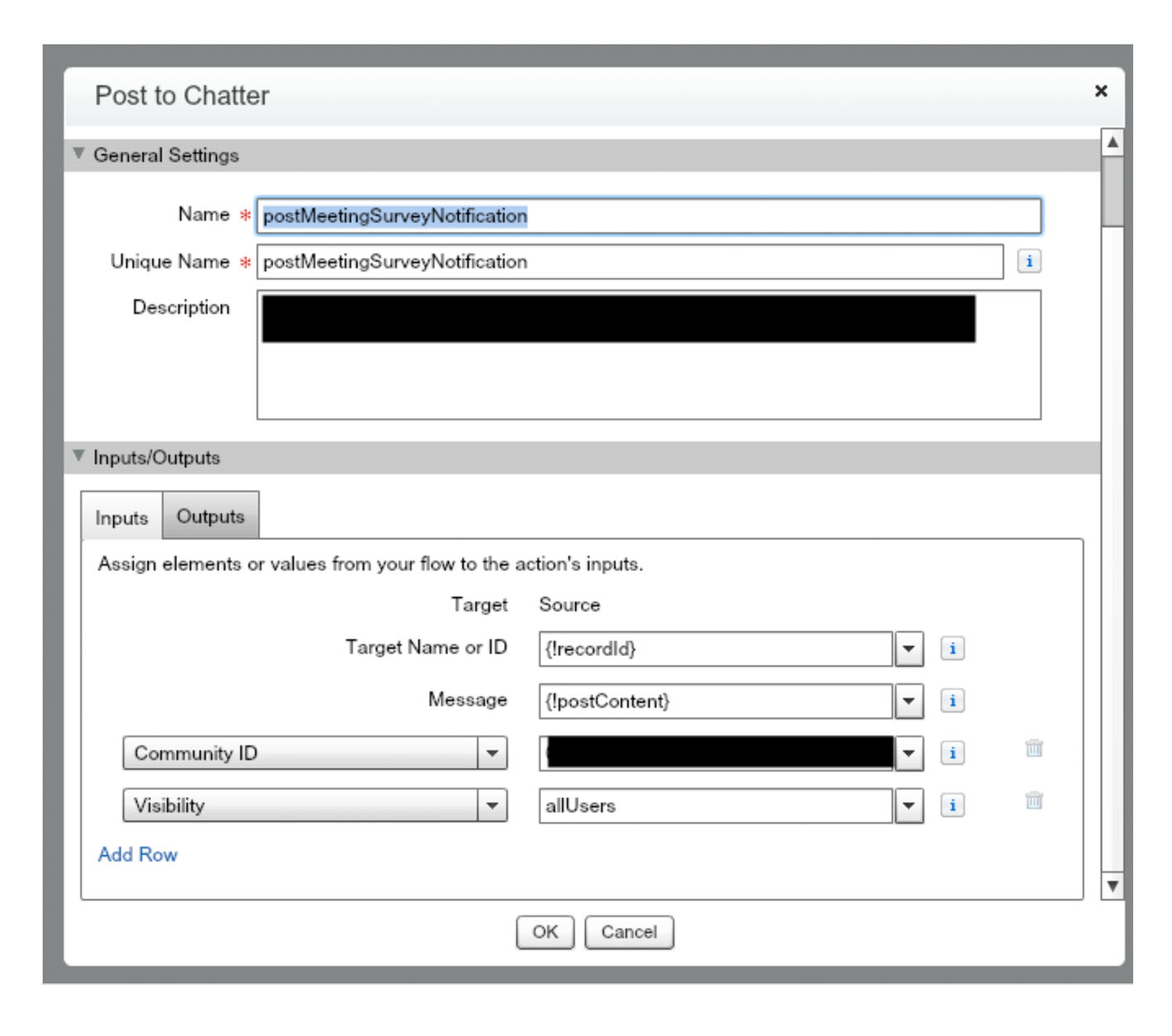
Task: Click the vertical scrollbar thumb
Action: pyautogui.click(x=1113, y=191)
